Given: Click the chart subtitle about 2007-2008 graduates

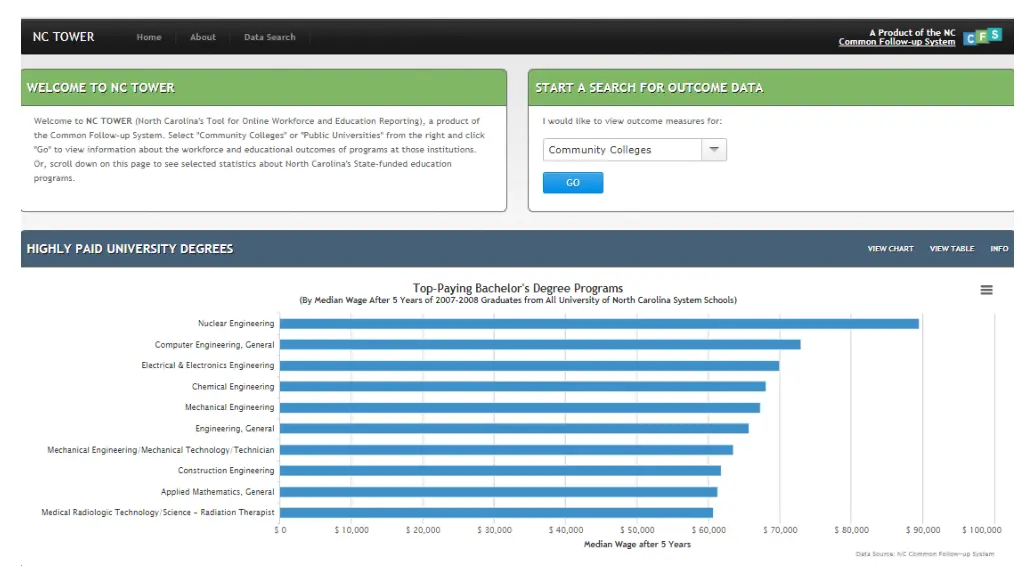Looking at the screenshot, I should click(518, 300).
